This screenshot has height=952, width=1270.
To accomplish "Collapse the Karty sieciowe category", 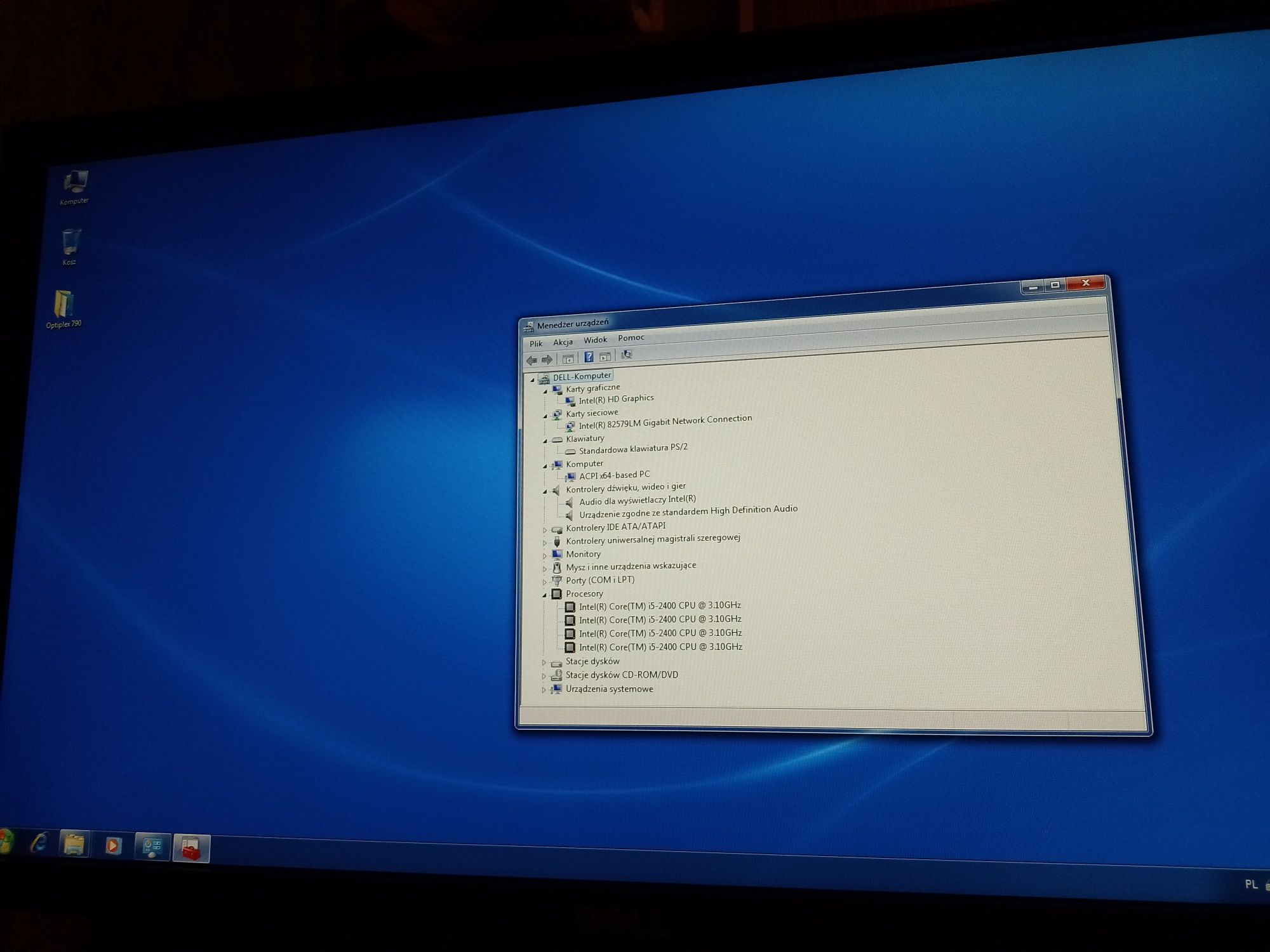I will [x=545, y=416].
